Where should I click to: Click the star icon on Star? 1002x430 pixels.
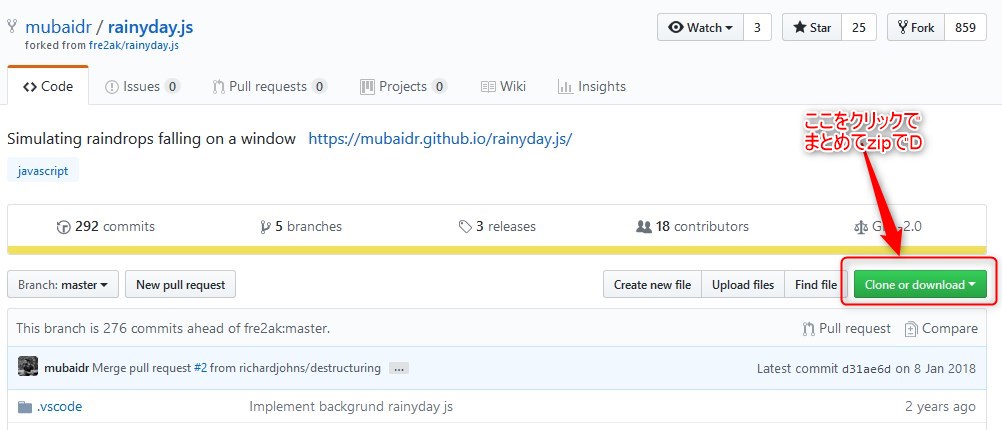tap(799, 27)
